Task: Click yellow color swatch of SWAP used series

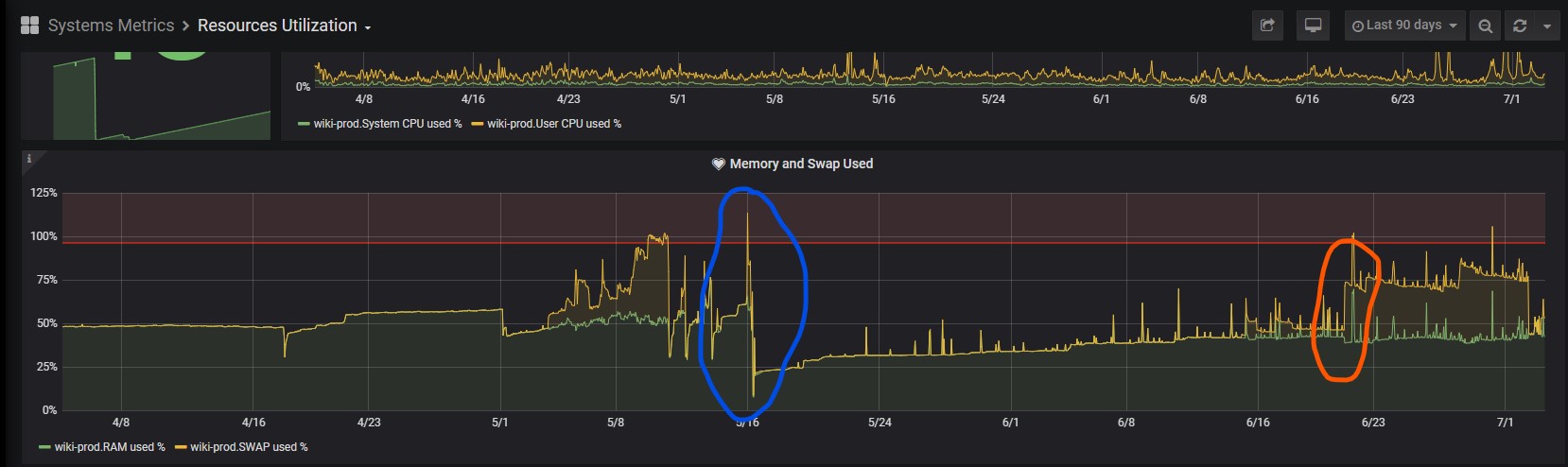Action: (181, 447)
